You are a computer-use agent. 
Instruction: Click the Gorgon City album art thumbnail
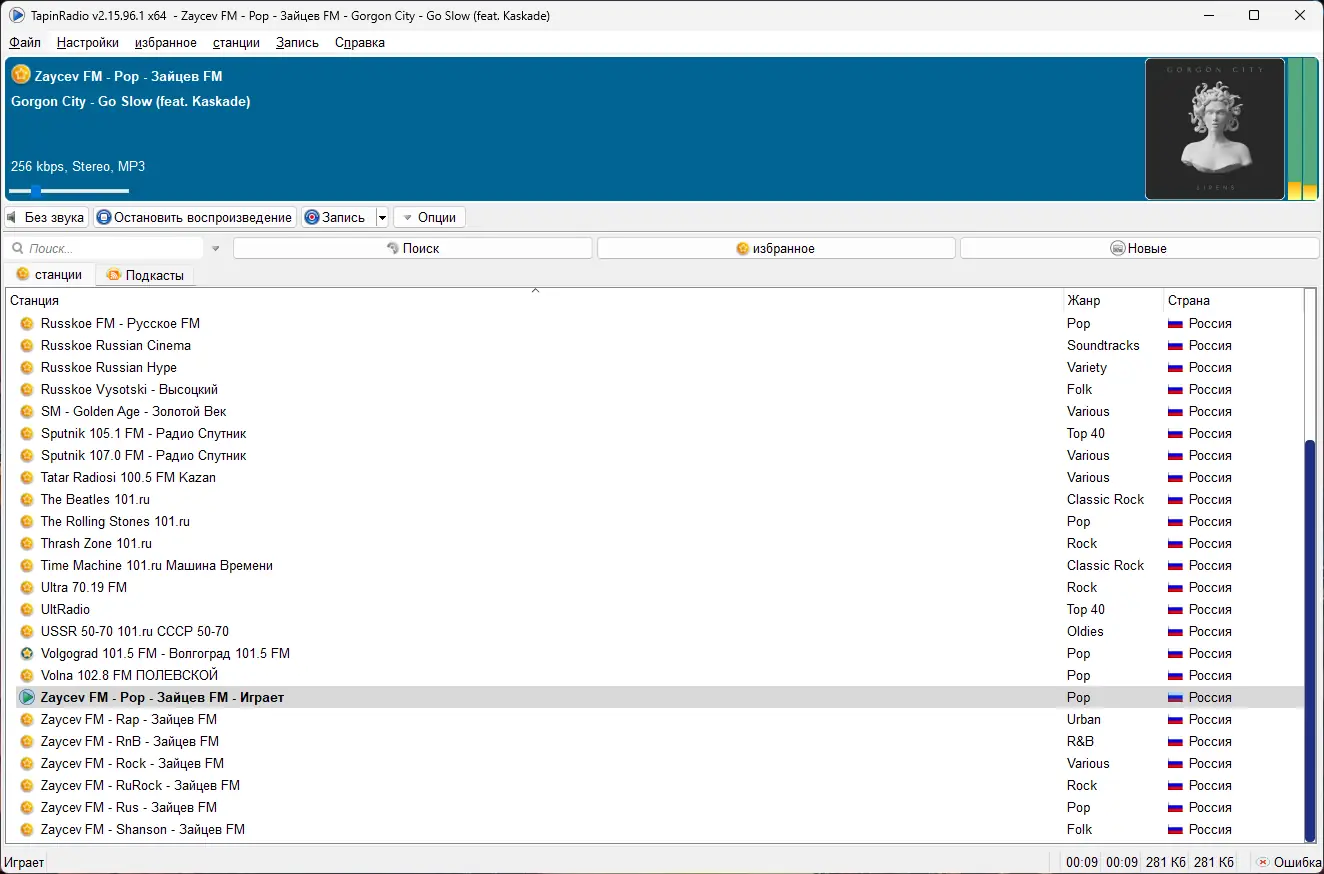[x=1215, y=129]
